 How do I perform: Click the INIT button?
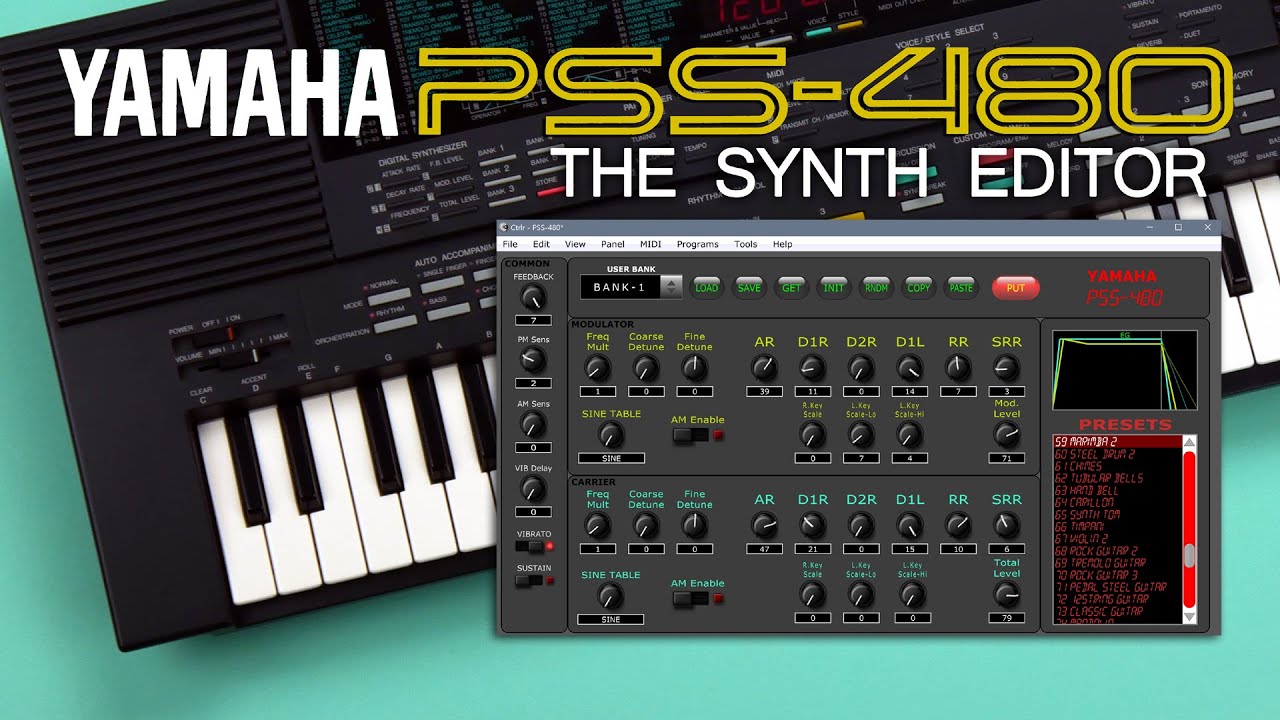click(833, 288)
